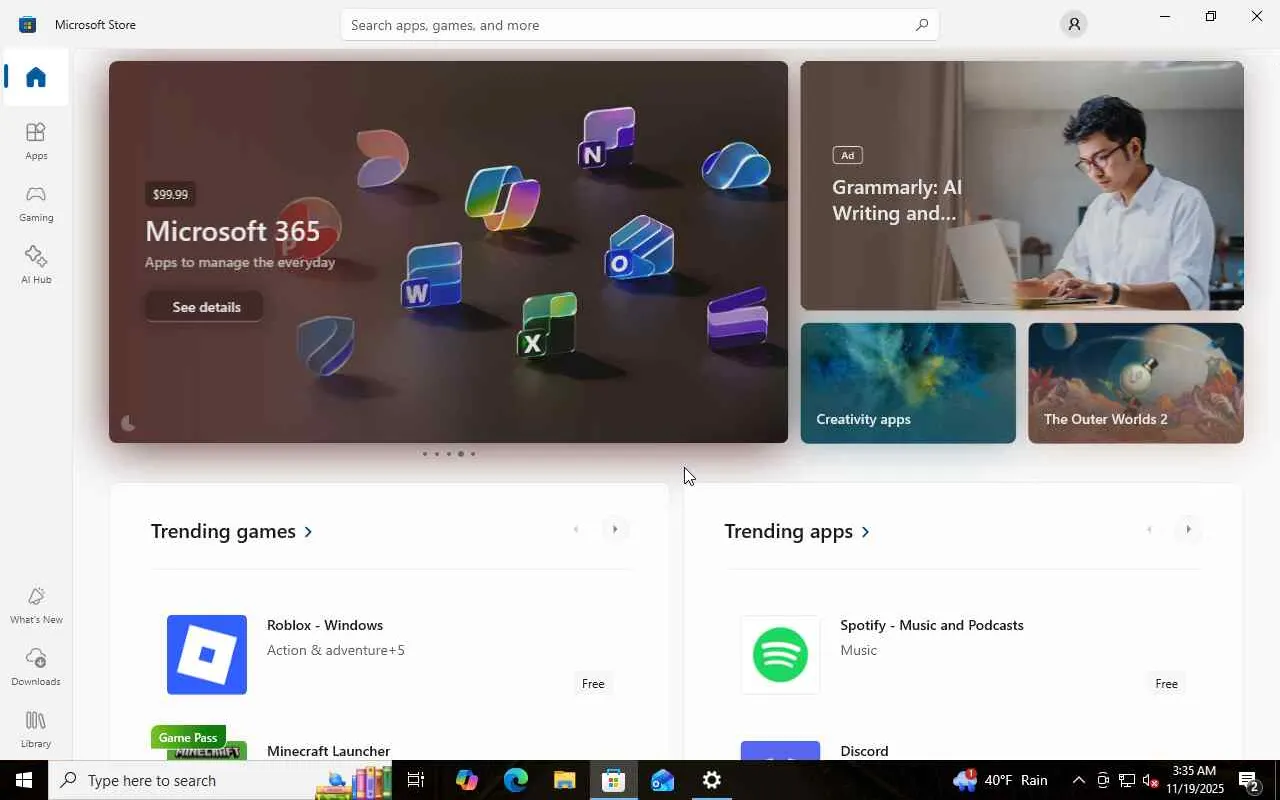The image size is (1280, 800).
Task: Click the Spotify app icon
Action: point(780,654)
